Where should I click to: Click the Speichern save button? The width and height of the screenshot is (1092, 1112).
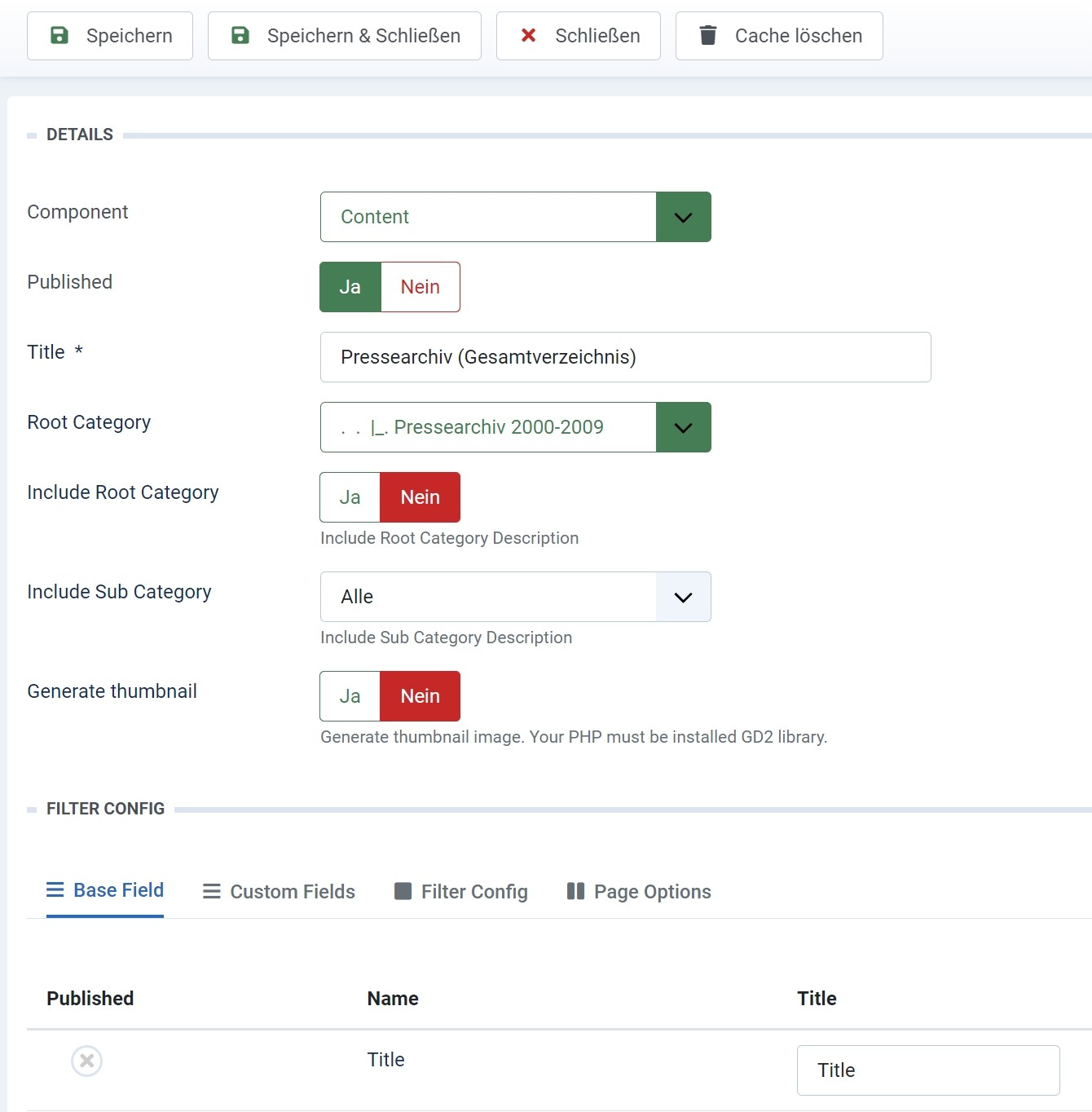[x=110, y=36]
